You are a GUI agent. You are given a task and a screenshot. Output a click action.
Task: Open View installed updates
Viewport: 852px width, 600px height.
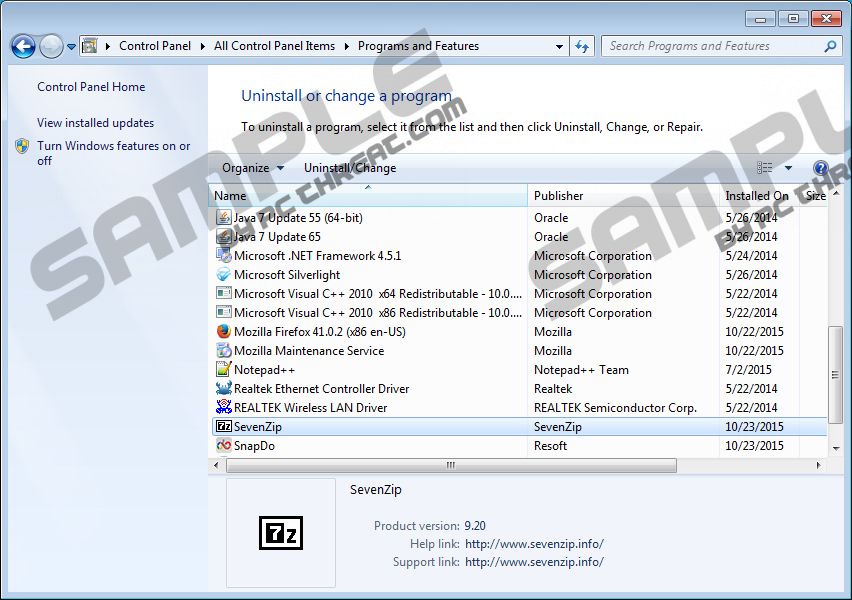[96, 123]
